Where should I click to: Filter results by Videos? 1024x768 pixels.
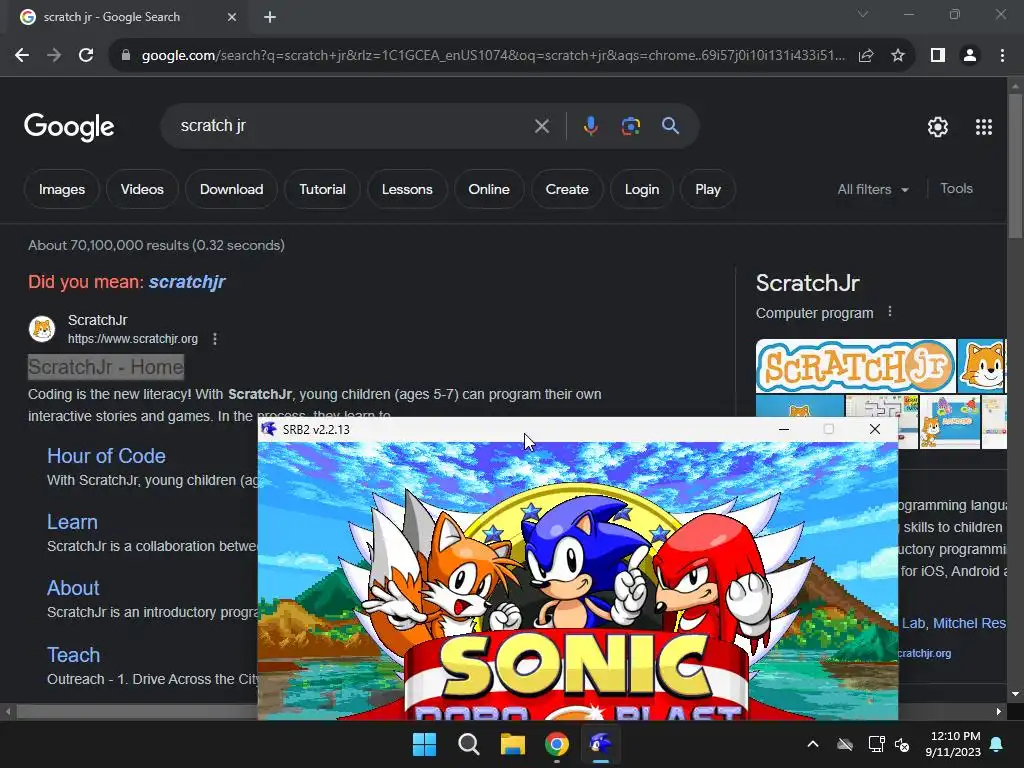[142, 189]
